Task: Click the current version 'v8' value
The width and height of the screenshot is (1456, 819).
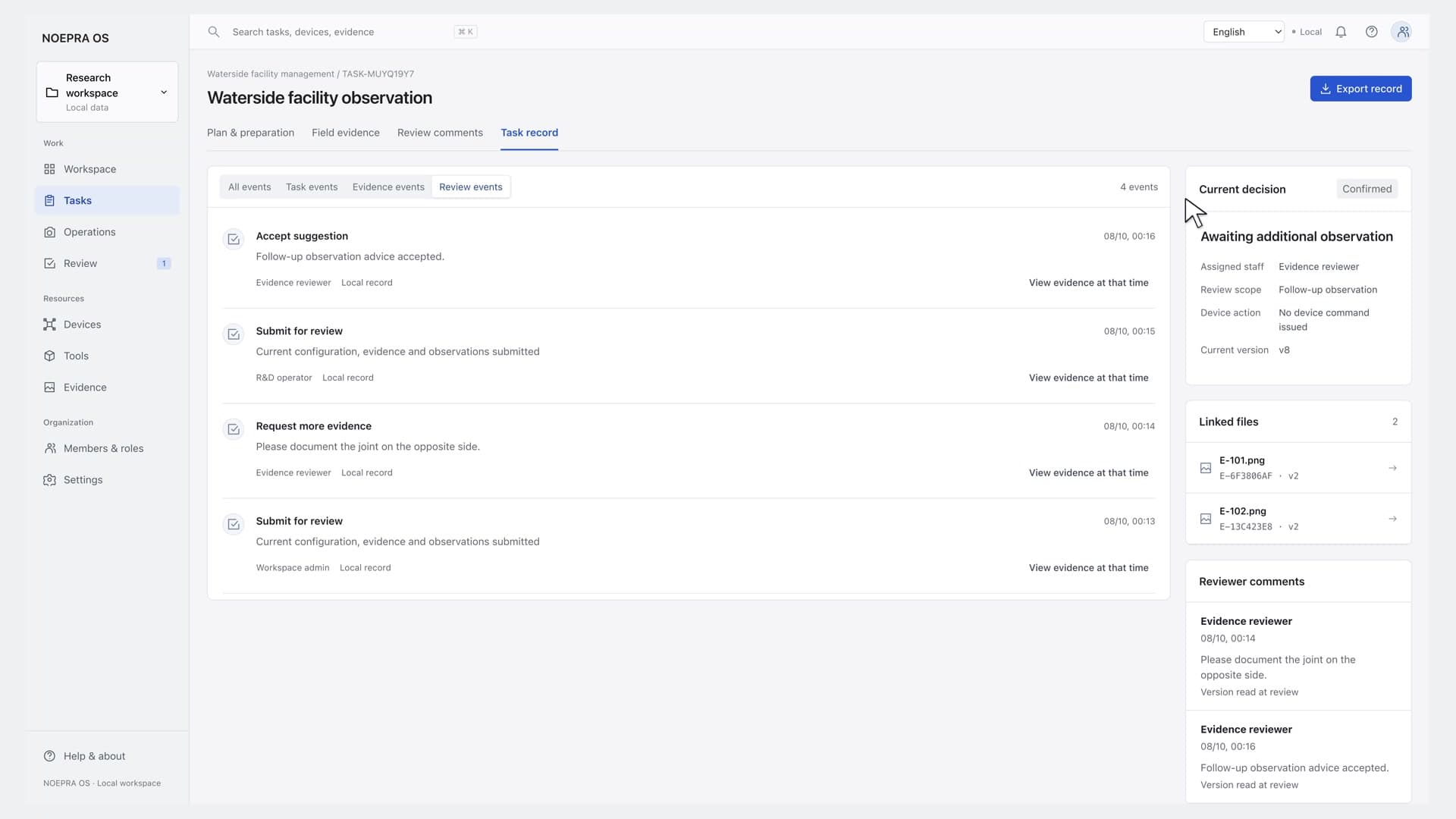Action: click(x=1284, y=350)
